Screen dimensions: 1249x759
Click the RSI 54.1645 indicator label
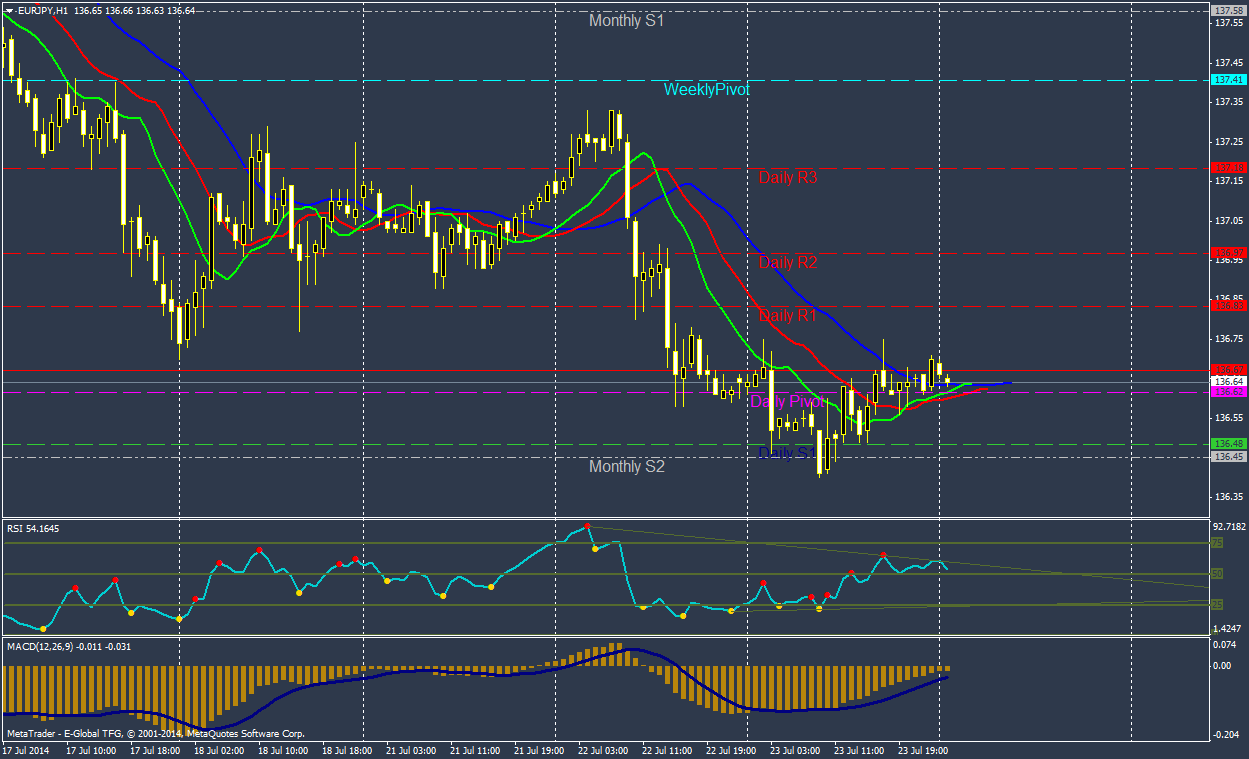point(33,528)
